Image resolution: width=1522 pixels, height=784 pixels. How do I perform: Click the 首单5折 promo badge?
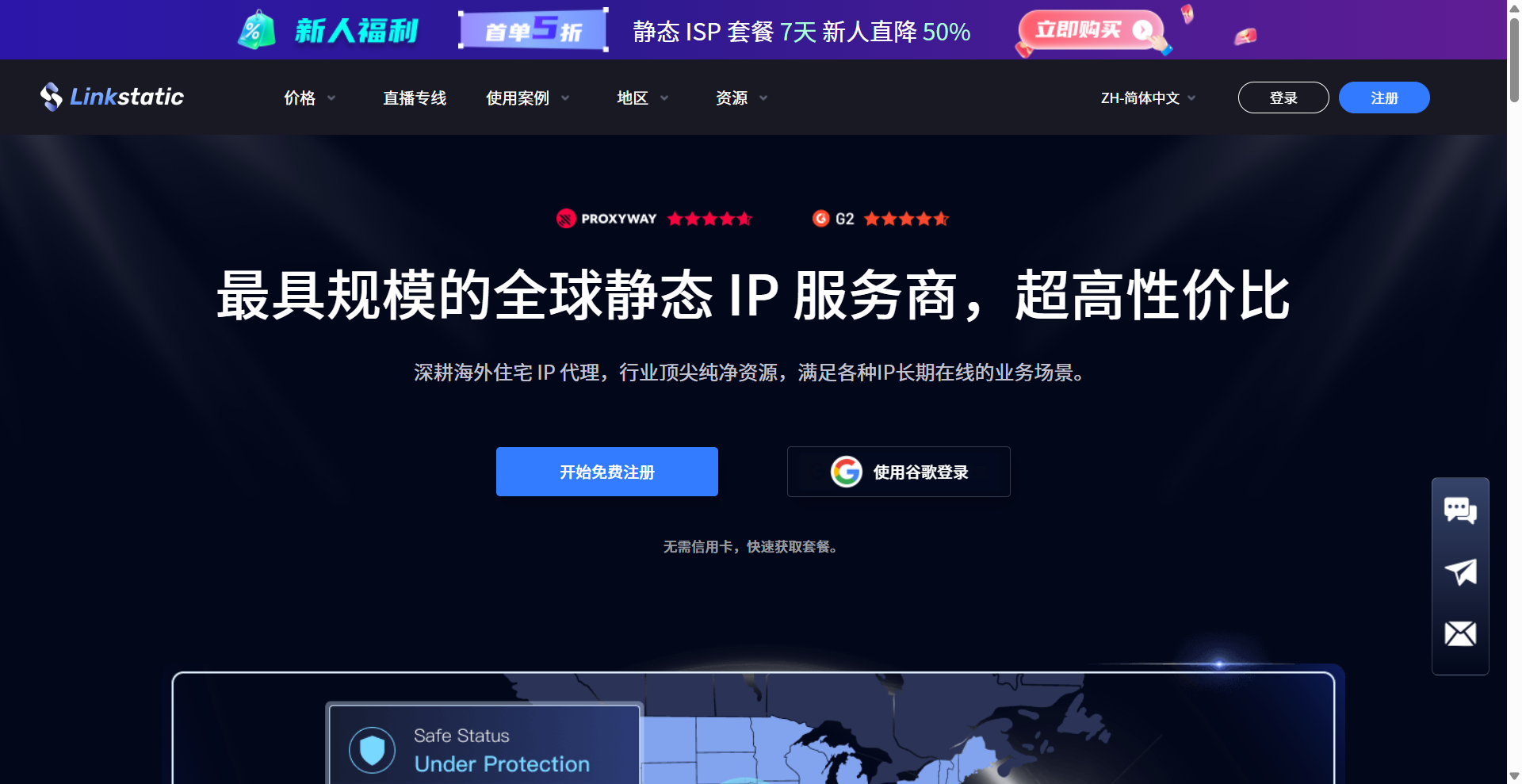(x=533, y=30)
